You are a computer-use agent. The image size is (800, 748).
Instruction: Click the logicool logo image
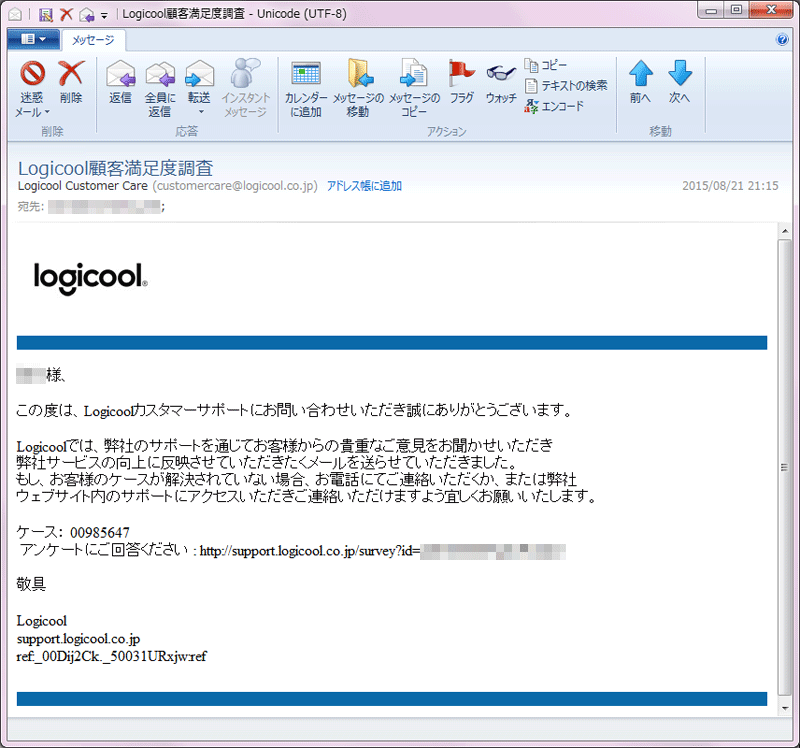91,279
